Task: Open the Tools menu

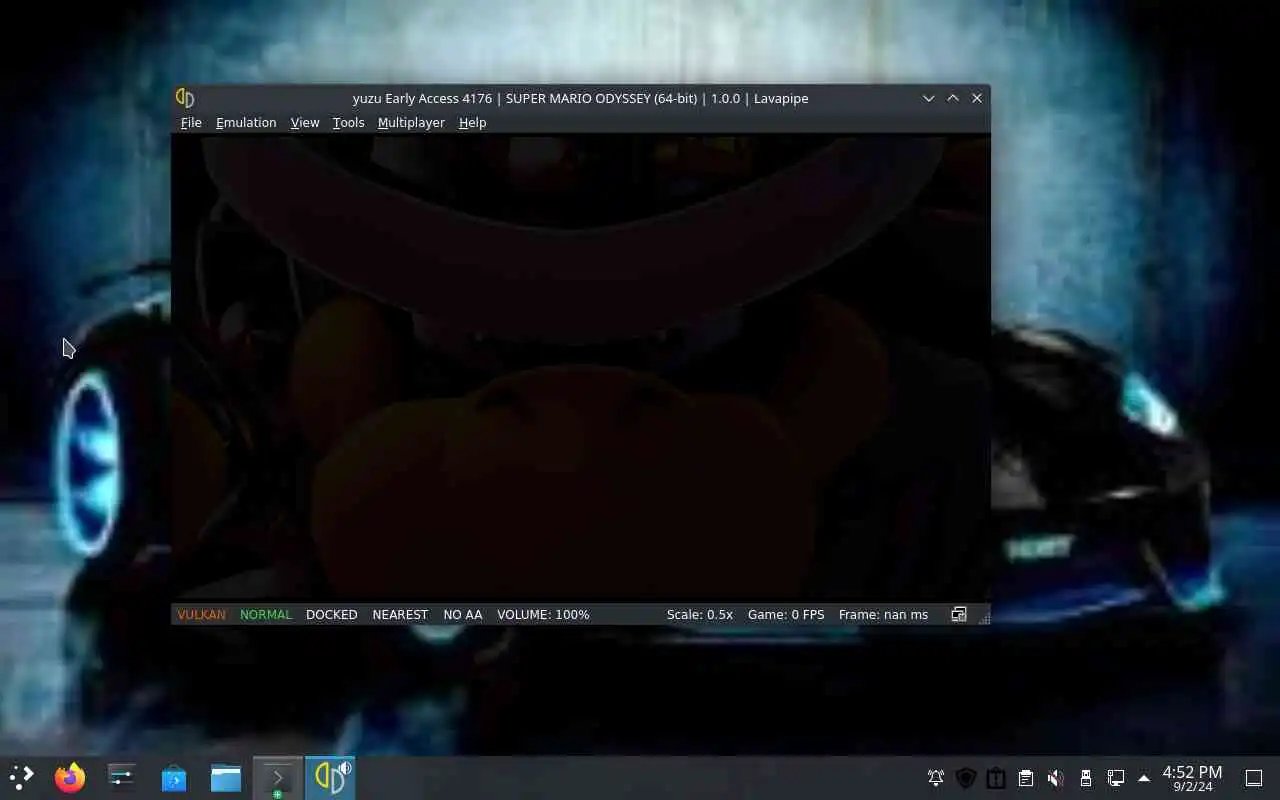Action: 348,122
